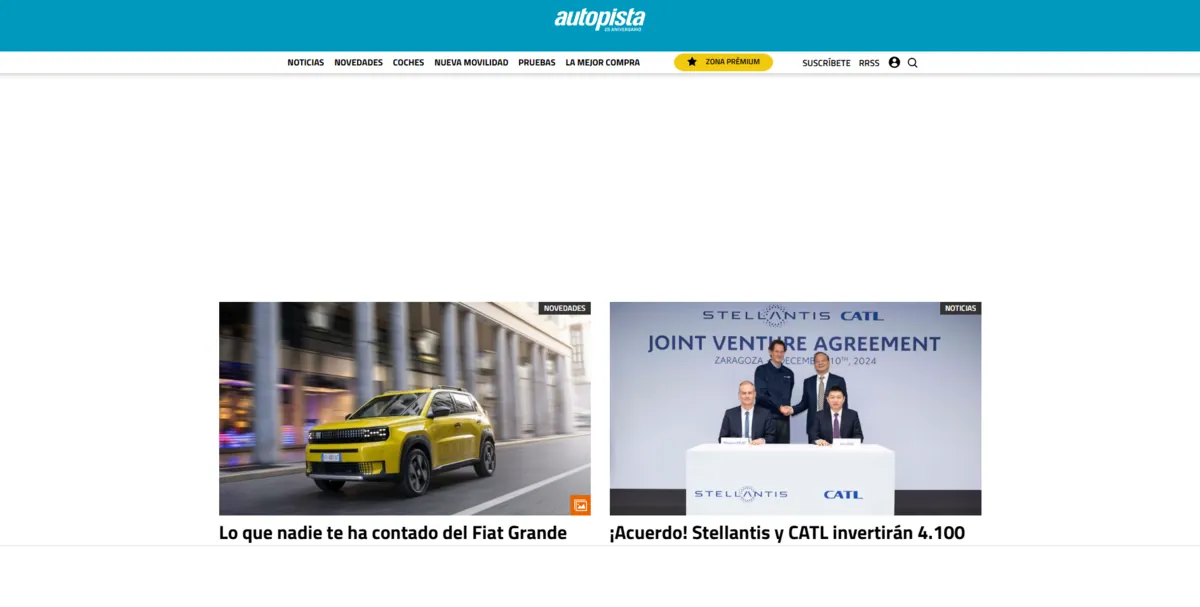Image resolution: width=1200 pixels, height=607 pixels.
Task: Open the Fiat Grande article headline
Action: click(393, 533)
